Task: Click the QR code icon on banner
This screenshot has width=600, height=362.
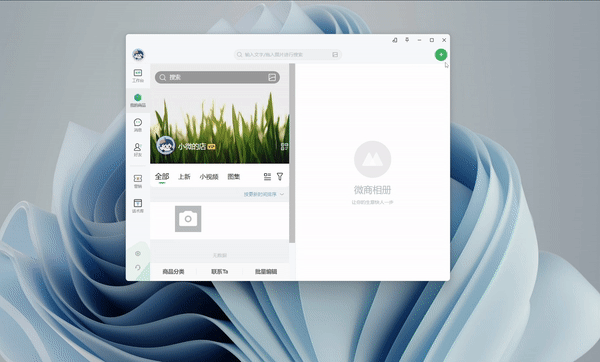Action: (284, 146)
